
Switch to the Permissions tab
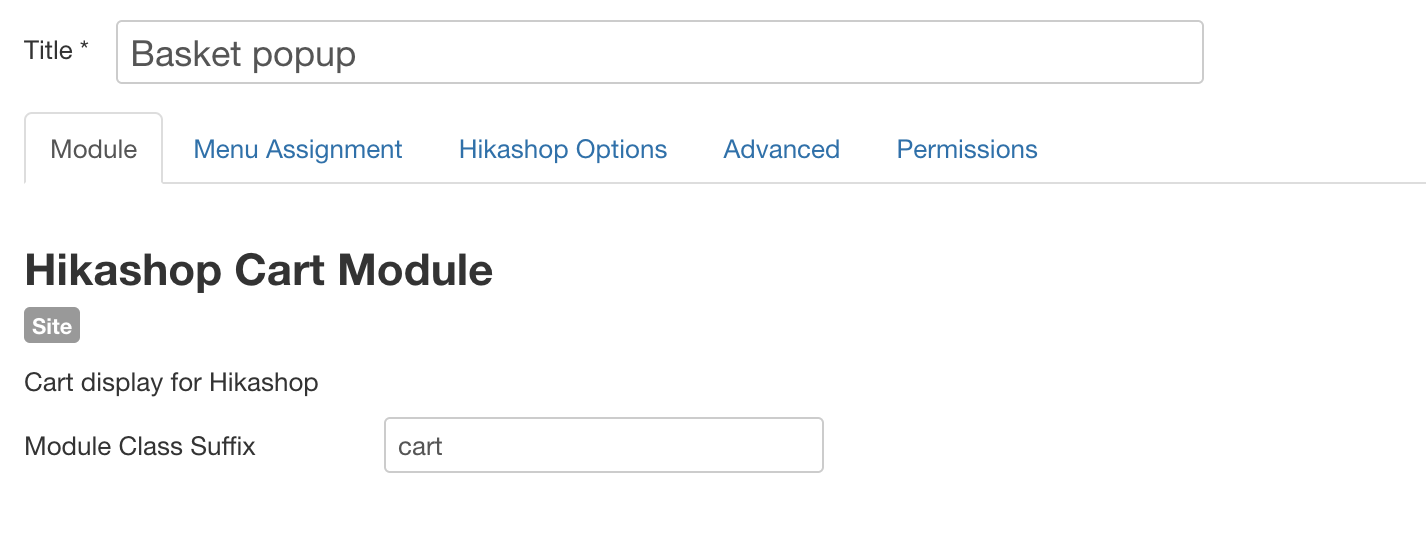pos(966,150)
